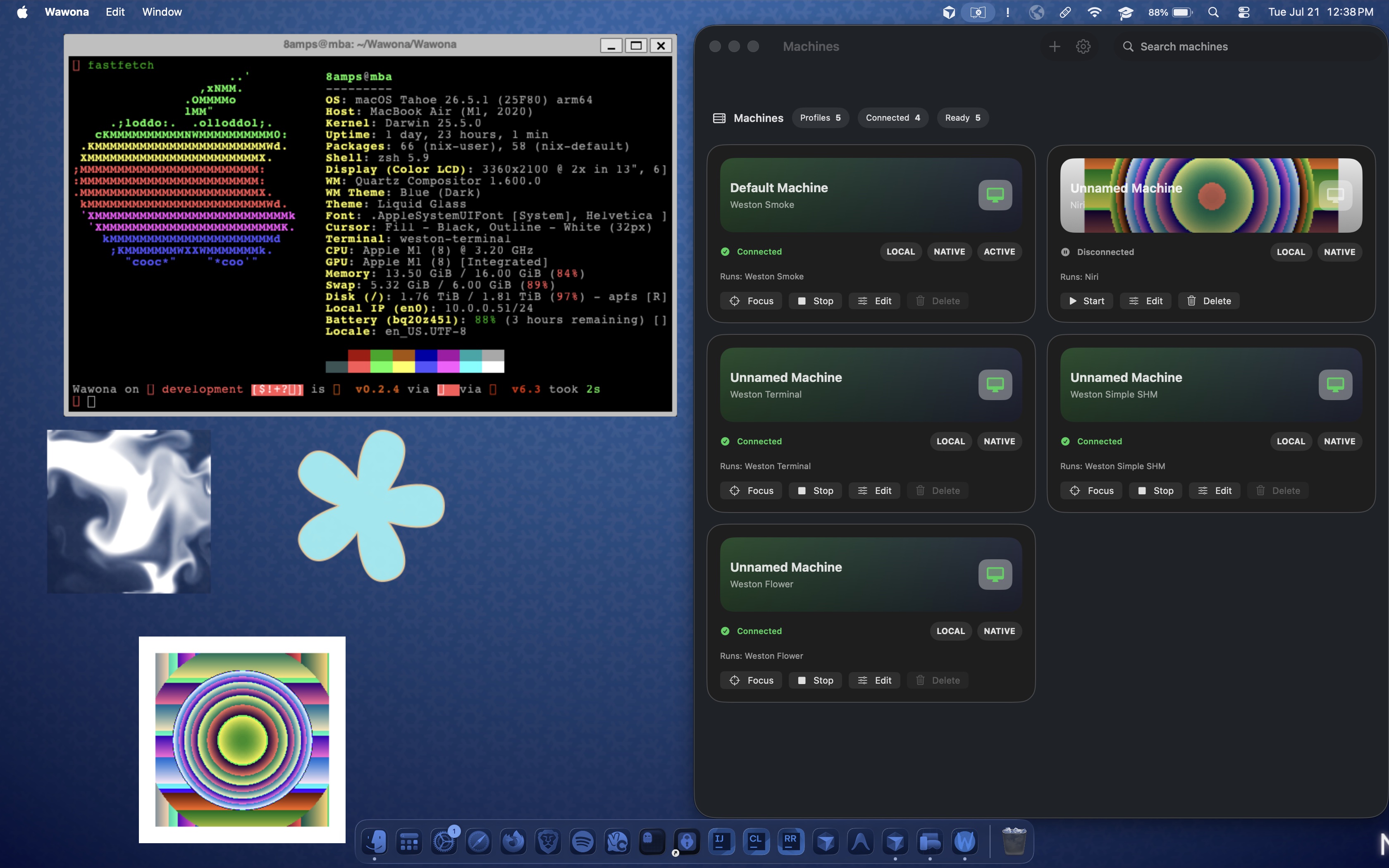Click Connected status on Weston Flower card
This screenshot has height=868, width=1389.
[751, 631]
